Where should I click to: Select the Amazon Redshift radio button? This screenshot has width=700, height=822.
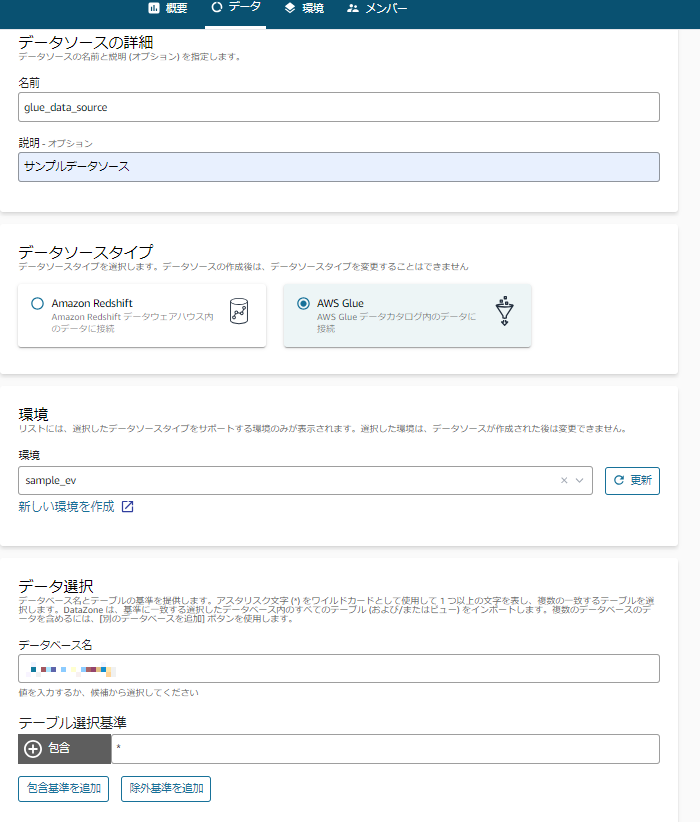(37, 304)
